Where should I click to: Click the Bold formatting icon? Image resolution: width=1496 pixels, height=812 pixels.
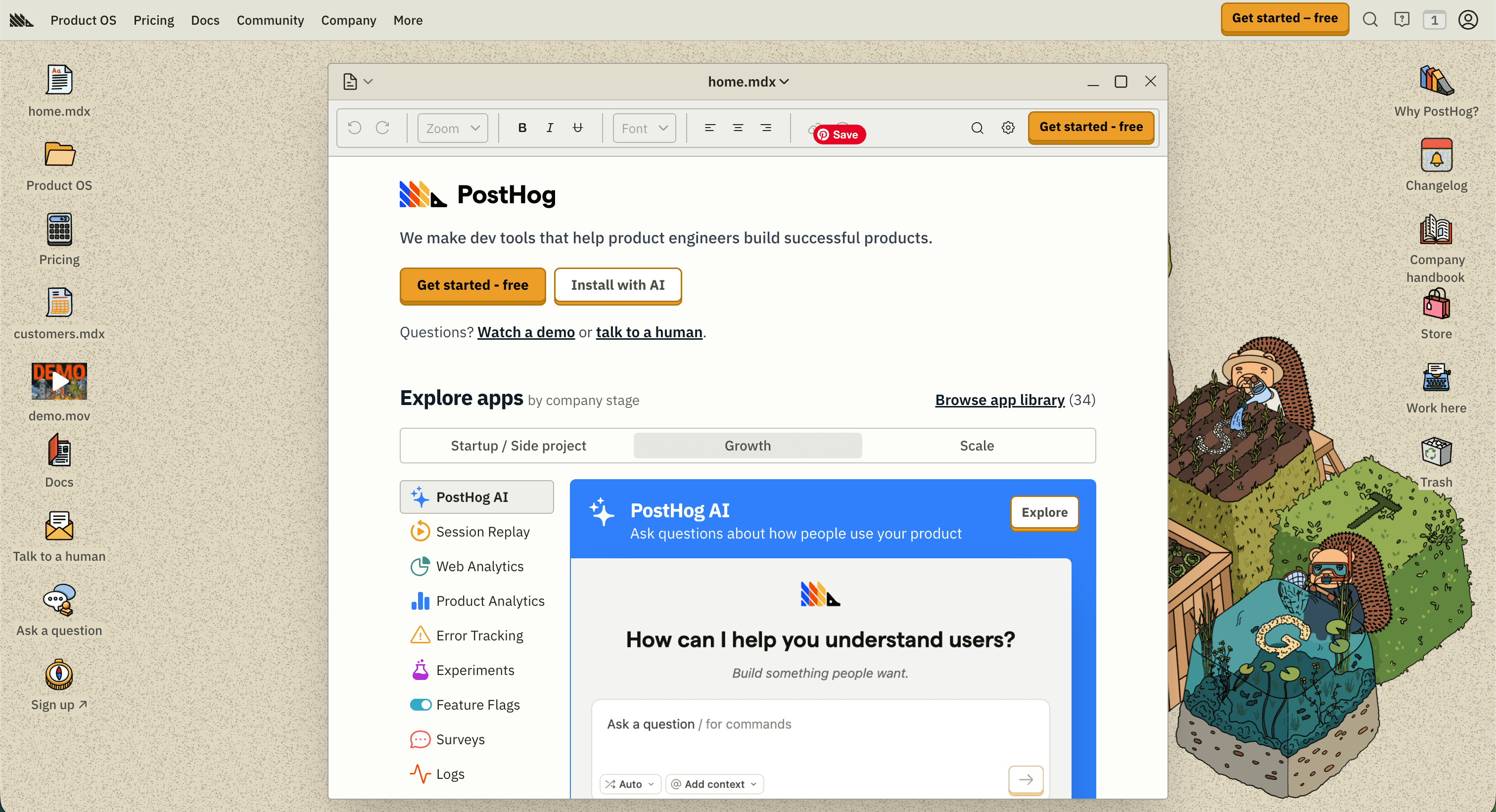point(522,128)
